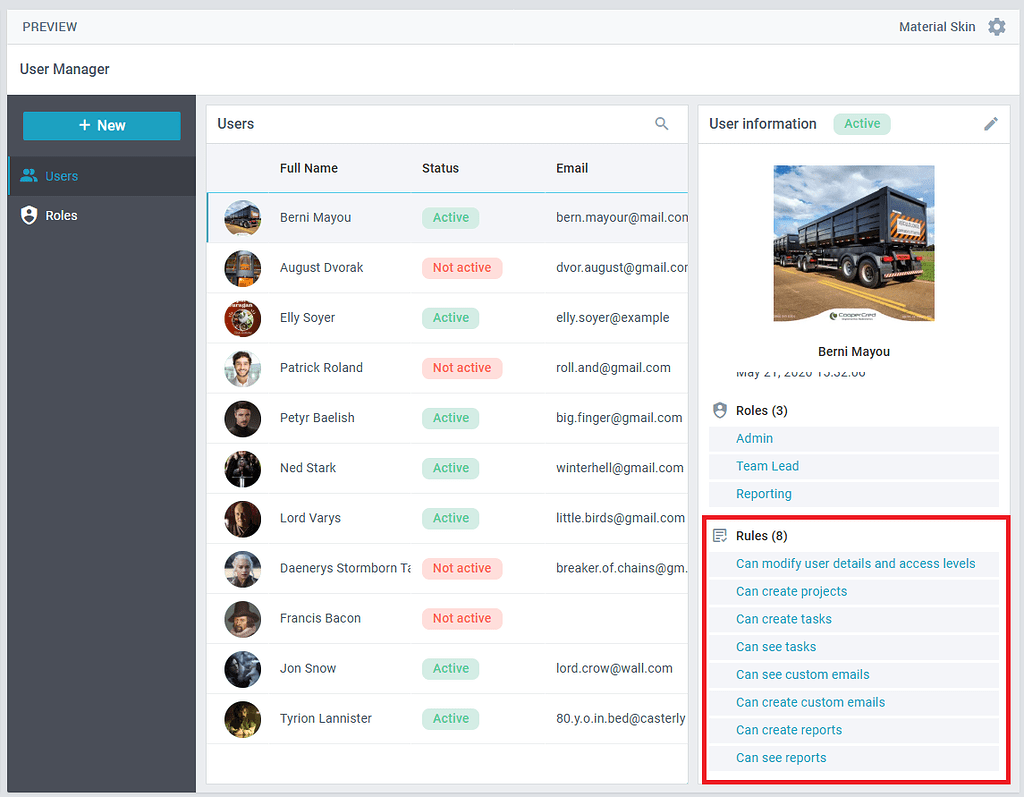Click August Dvorak's Not active status badge

[462, 268]
